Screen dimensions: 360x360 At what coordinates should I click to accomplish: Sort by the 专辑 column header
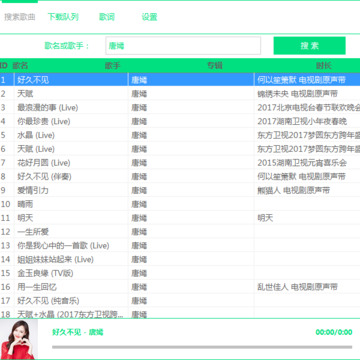point(215,66)
